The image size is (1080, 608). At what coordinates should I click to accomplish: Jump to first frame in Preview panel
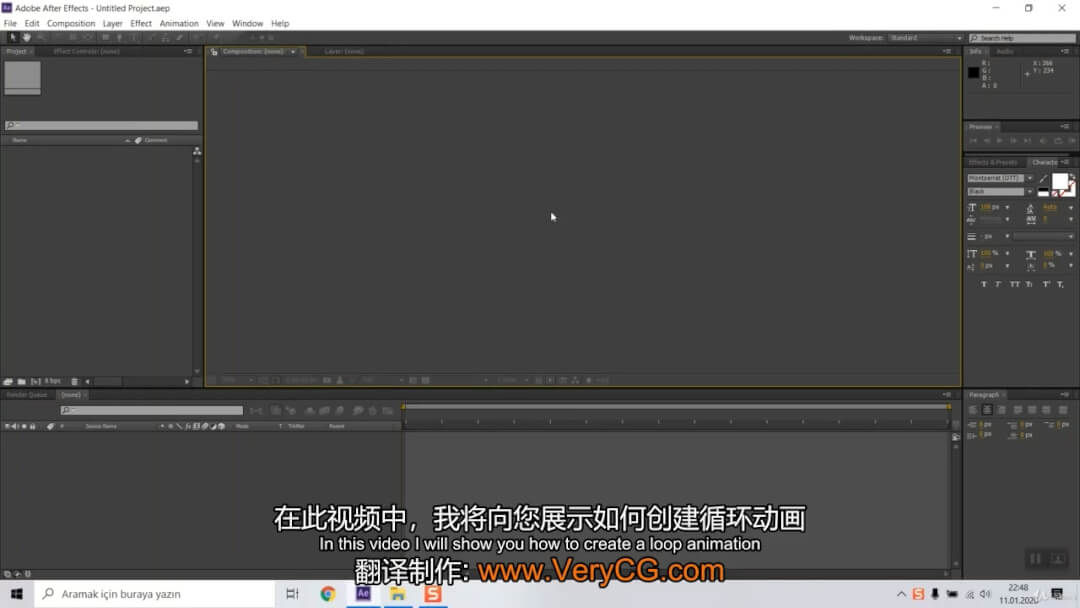pyautogui.click(x=973, y=141)
